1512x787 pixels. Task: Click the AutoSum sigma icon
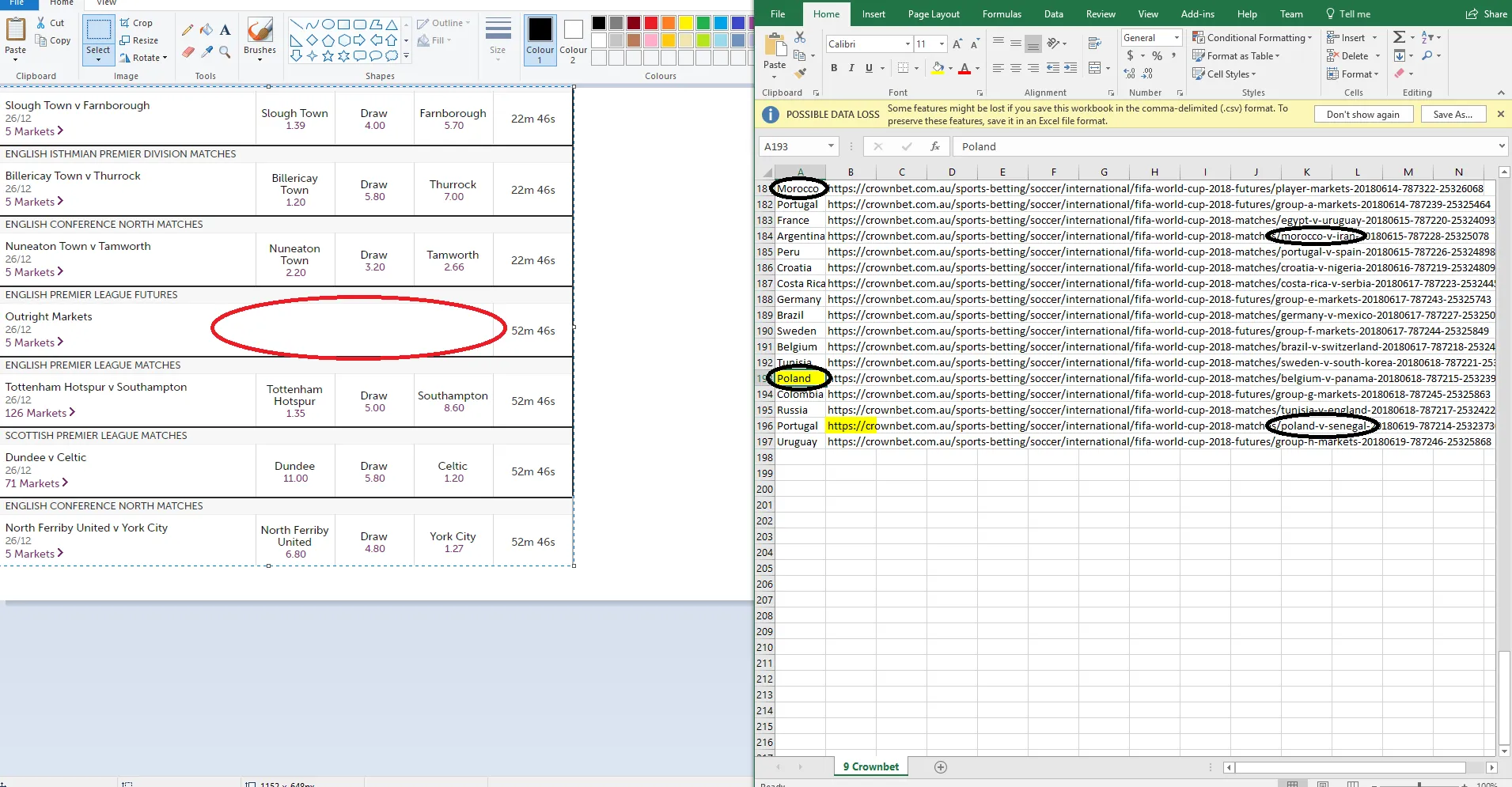pos(1399,37)
